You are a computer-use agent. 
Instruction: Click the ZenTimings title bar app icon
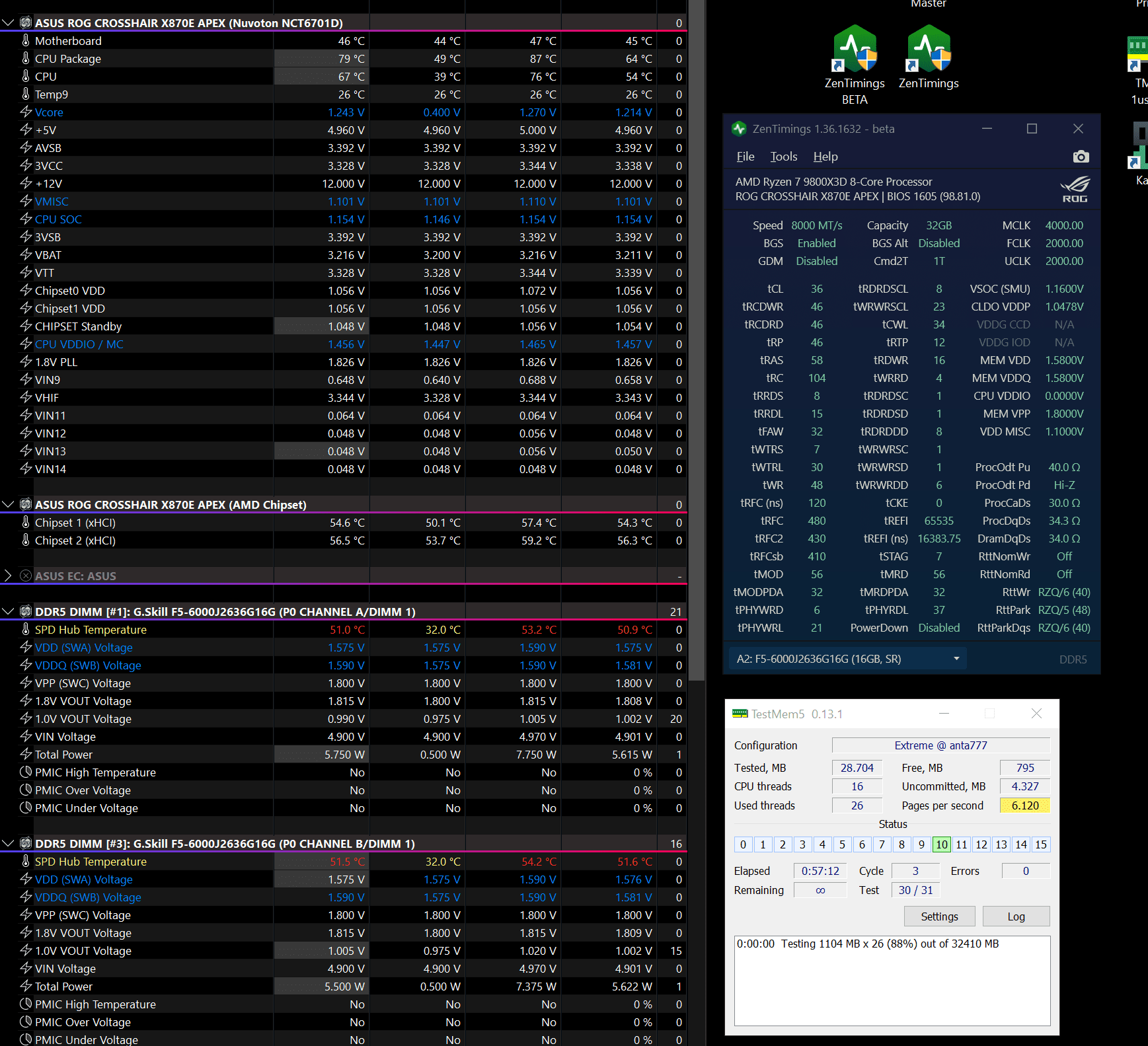point(739,129)
